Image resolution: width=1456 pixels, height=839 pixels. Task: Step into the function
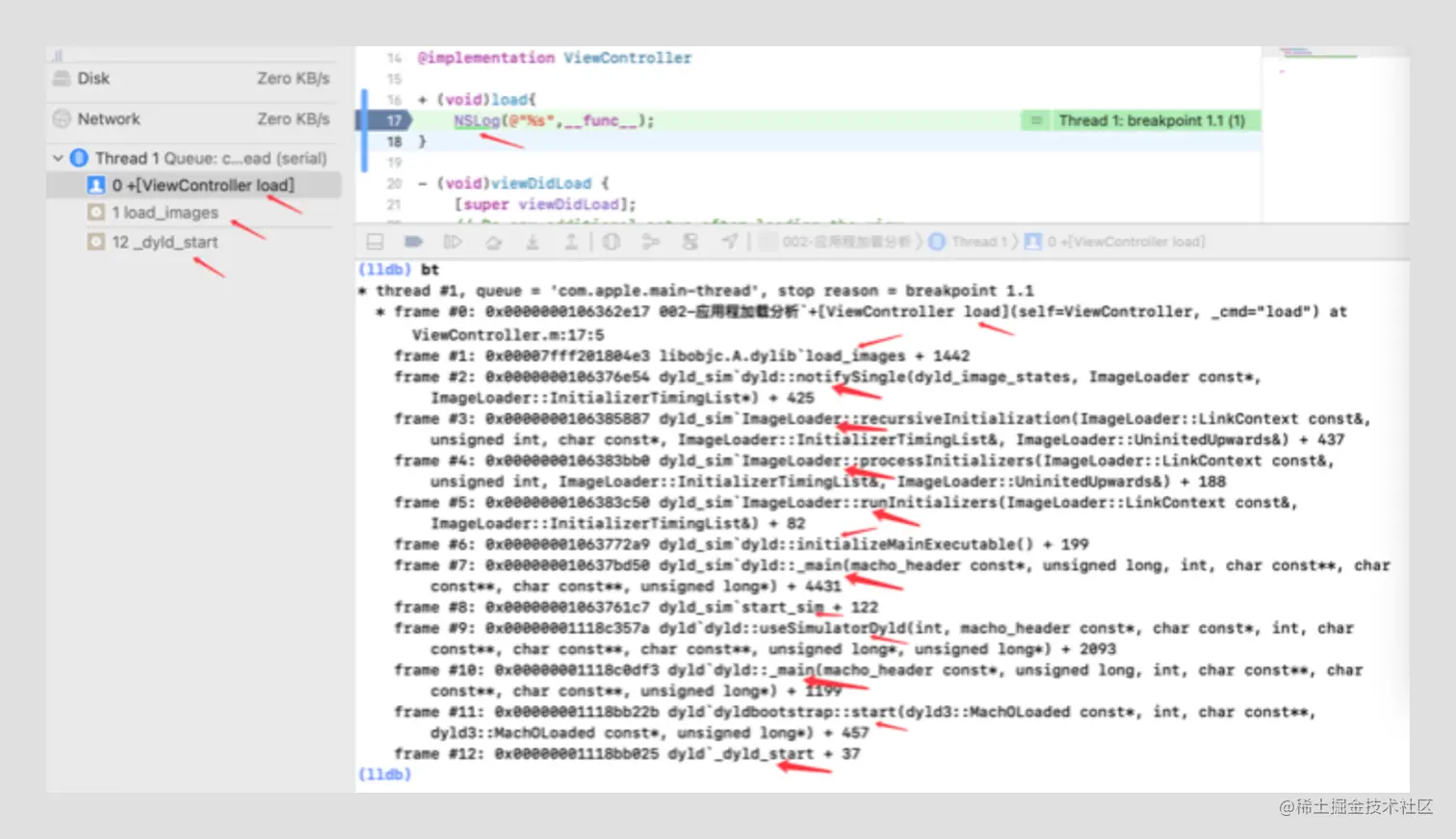coord(532,242)
